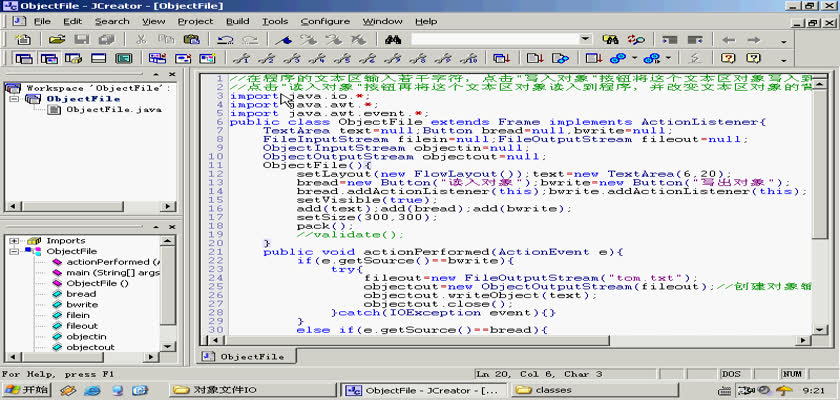Switch to 对象文件IO taskbar window

pyautogui.click(x=253, y=390)
